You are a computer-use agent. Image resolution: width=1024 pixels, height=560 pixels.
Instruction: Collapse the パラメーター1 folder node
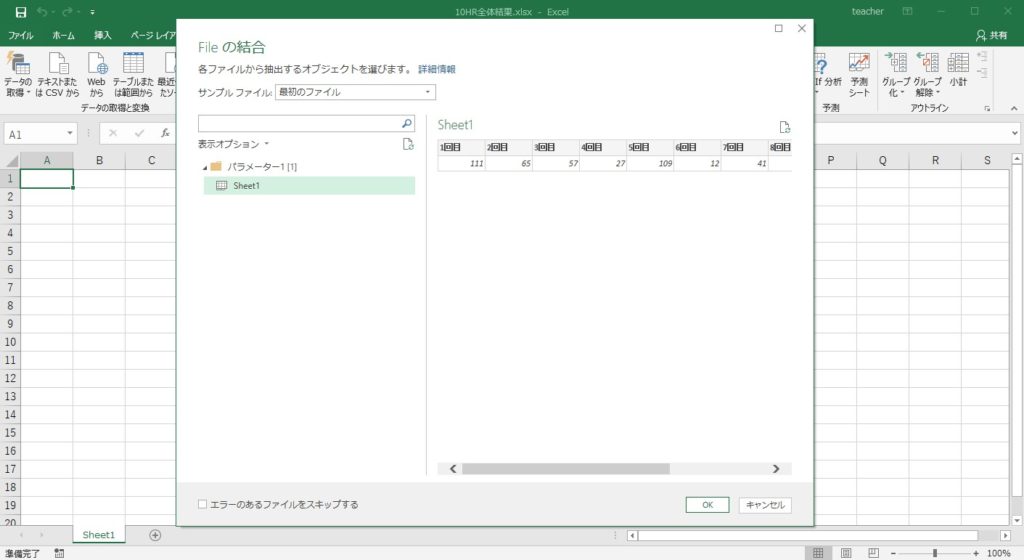(x=204, y=168)
